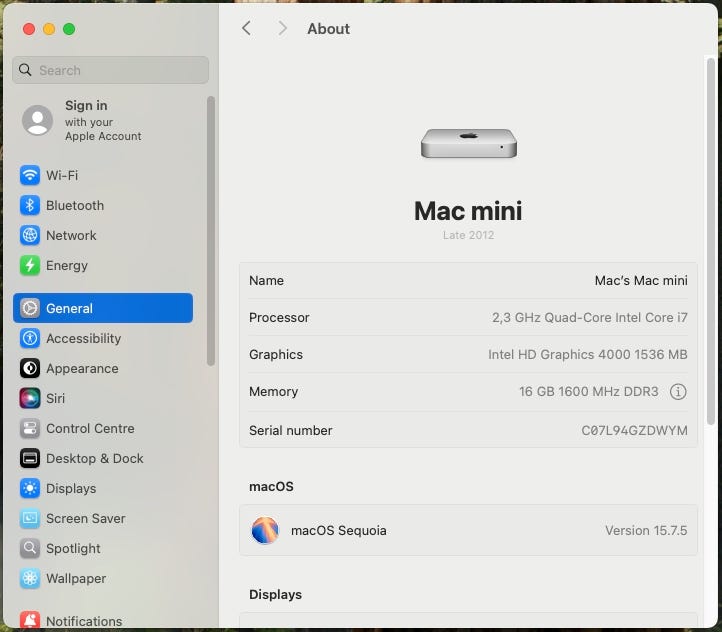
Task: Go back with the left chevron
Action: (247, 29)
